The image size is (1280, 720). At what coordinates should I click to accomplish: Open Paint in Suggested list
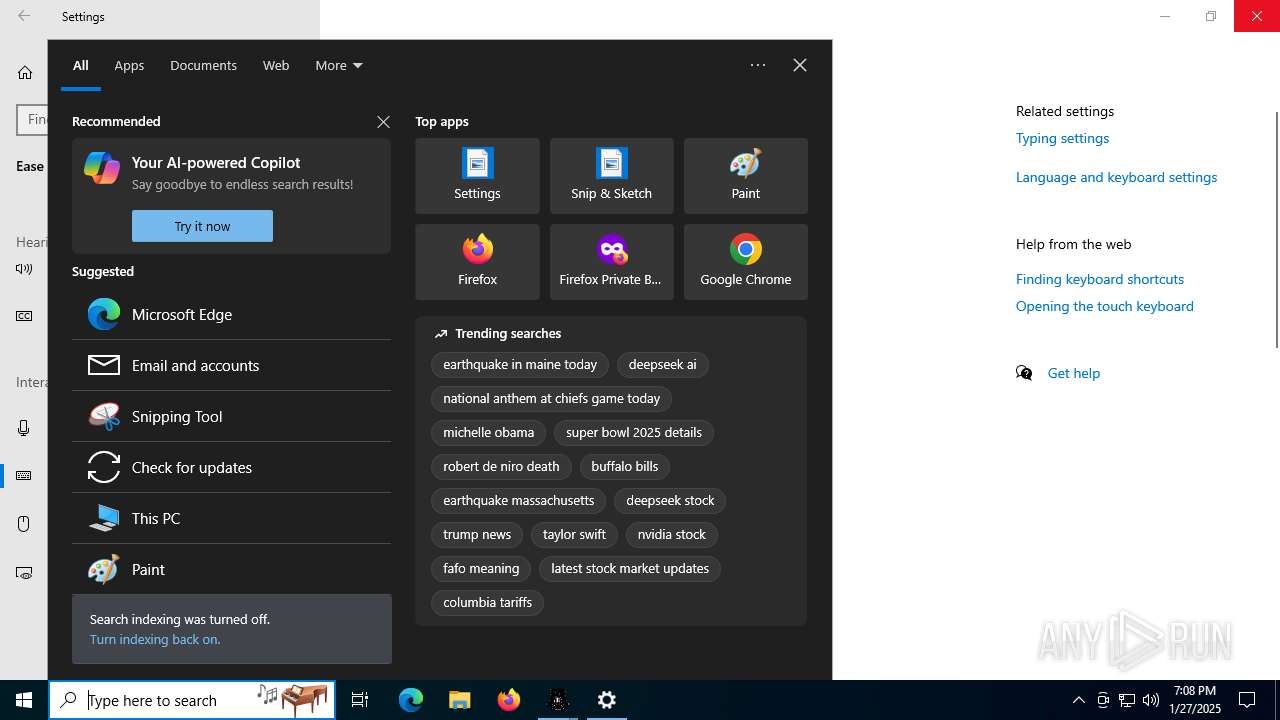pyautogui.click(x=231, y=569)
